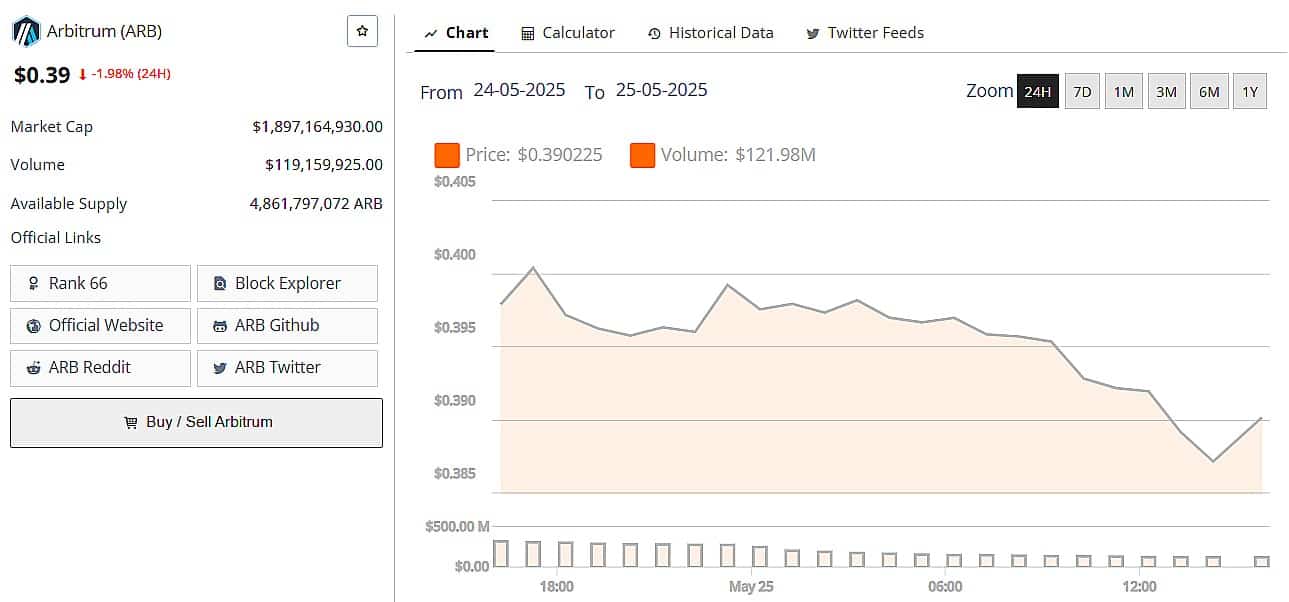
Task: Open the Rank 66 link
Action: [100, 283]
